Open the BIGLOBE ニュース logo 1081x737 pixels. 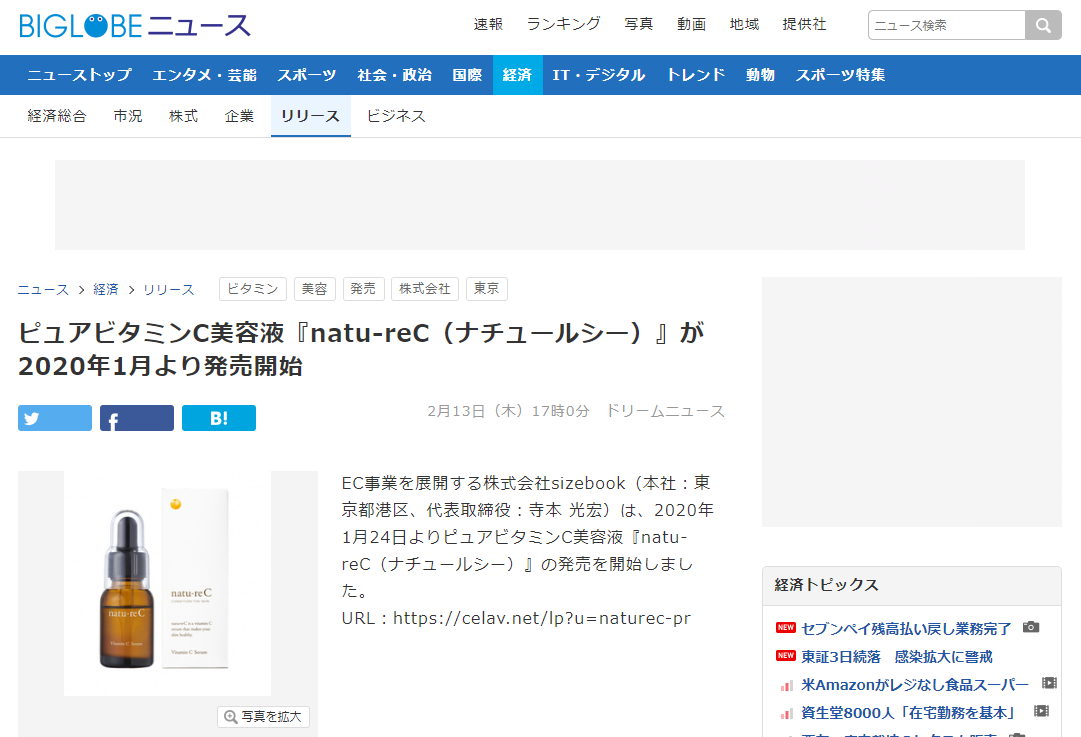(x=134, y=25)
